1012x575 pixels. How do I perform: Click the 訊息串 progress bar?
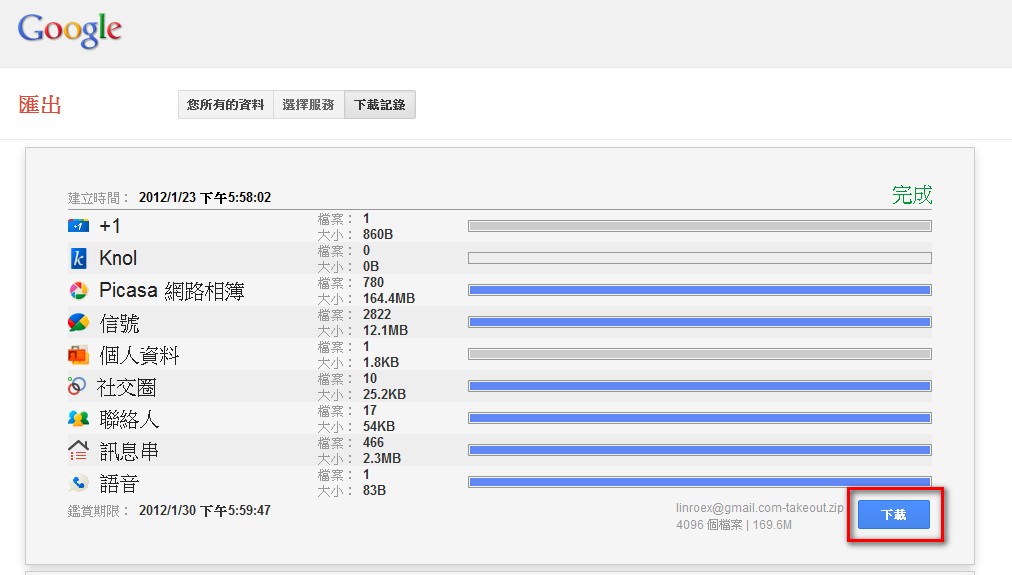tap(700, 450)
